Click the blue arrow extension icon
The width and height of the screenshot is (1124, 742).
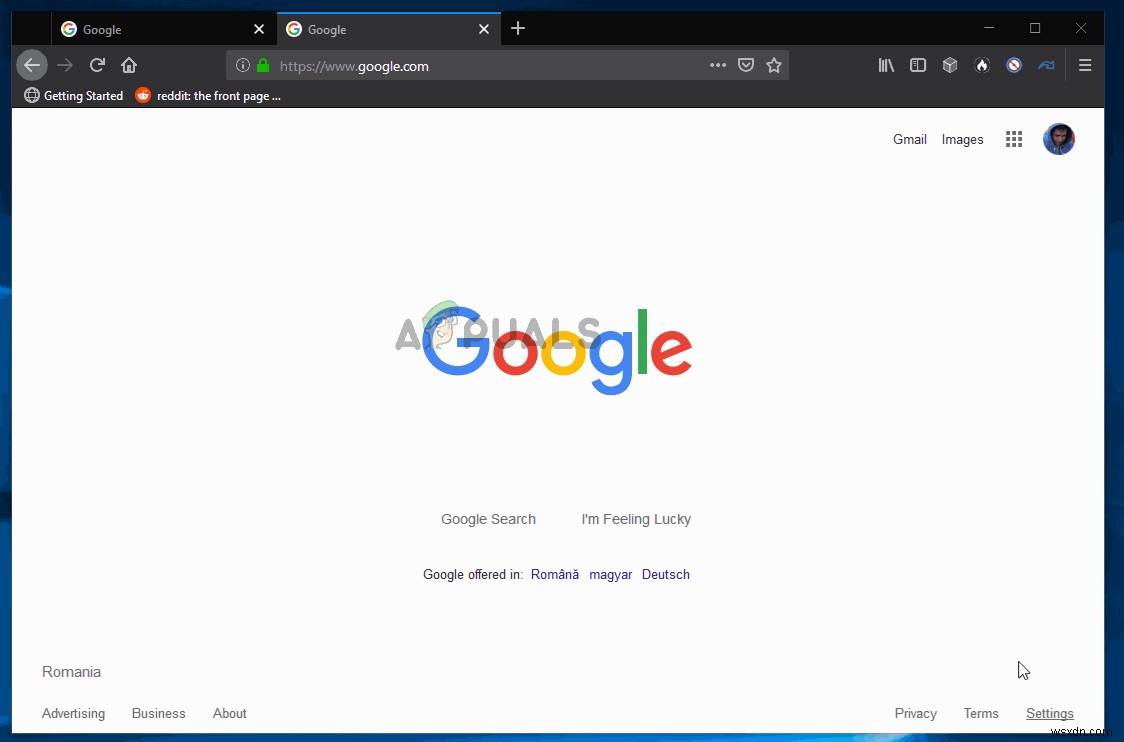coord(1046,65)
